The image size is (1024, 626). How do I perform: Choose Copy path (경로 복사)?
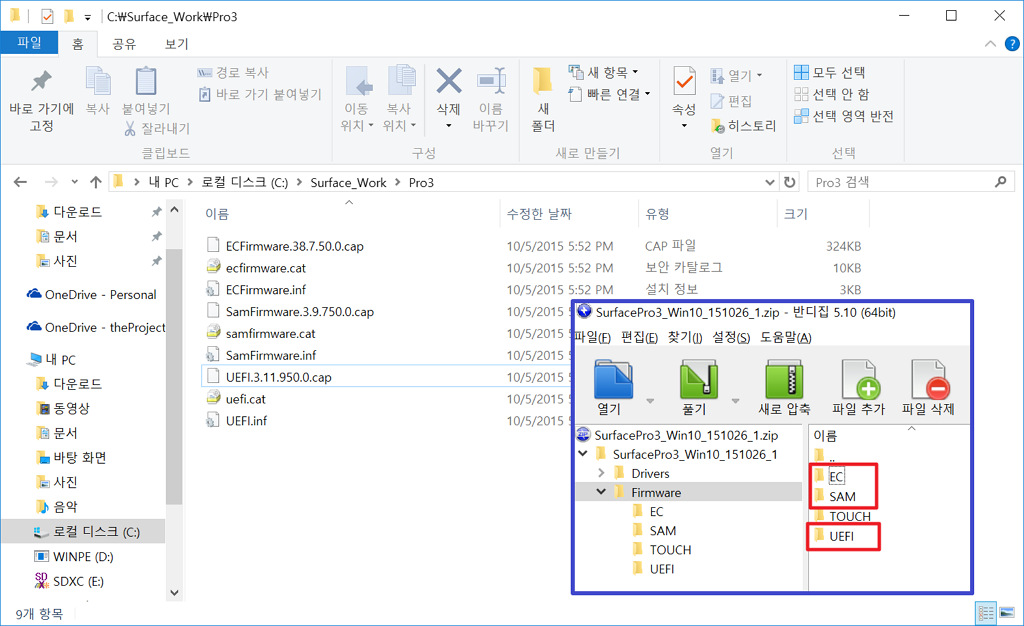(233, 72)
